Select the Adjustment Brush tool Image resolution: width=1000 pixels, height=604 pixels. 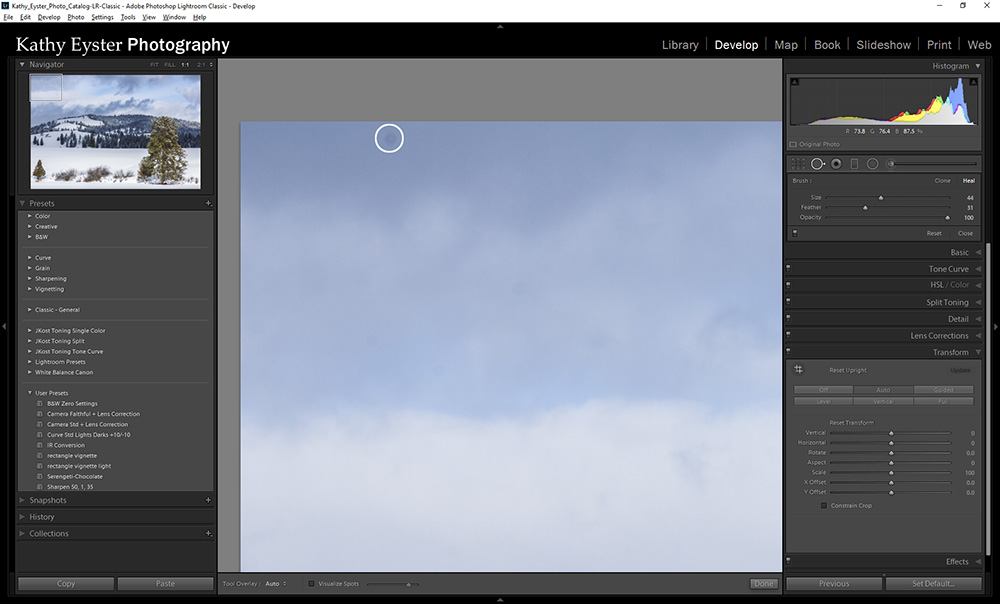tap(890, 163)
